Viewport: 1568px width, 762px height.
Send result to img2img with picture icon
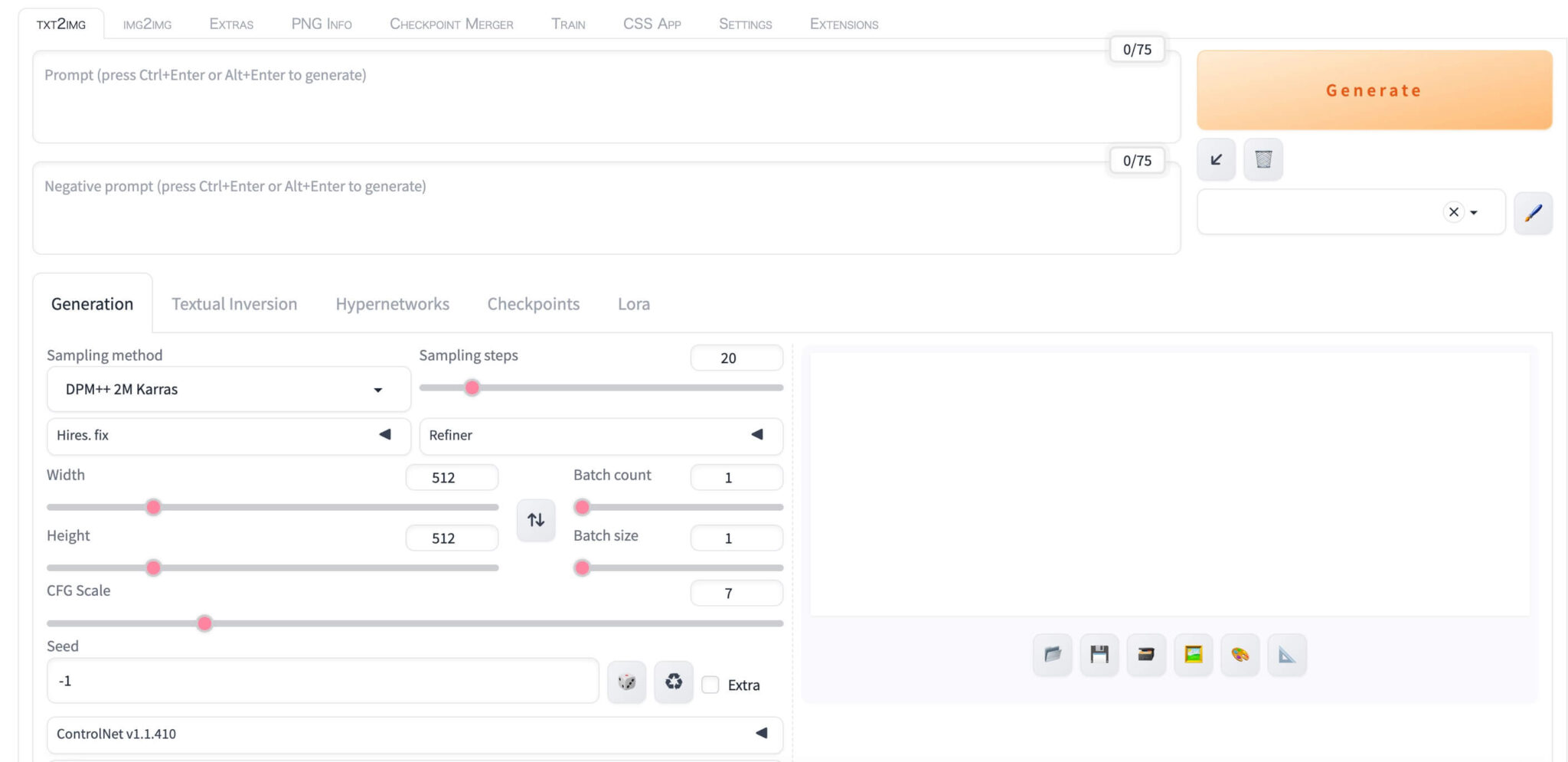click(1193, 655)
